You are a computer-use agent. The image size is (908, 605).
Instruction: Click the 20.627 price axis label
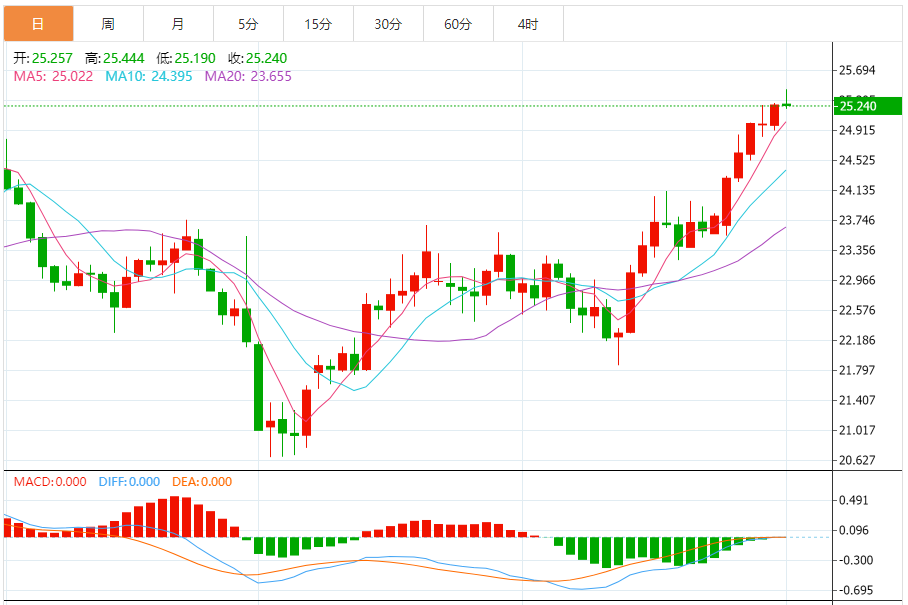[857, 460]
